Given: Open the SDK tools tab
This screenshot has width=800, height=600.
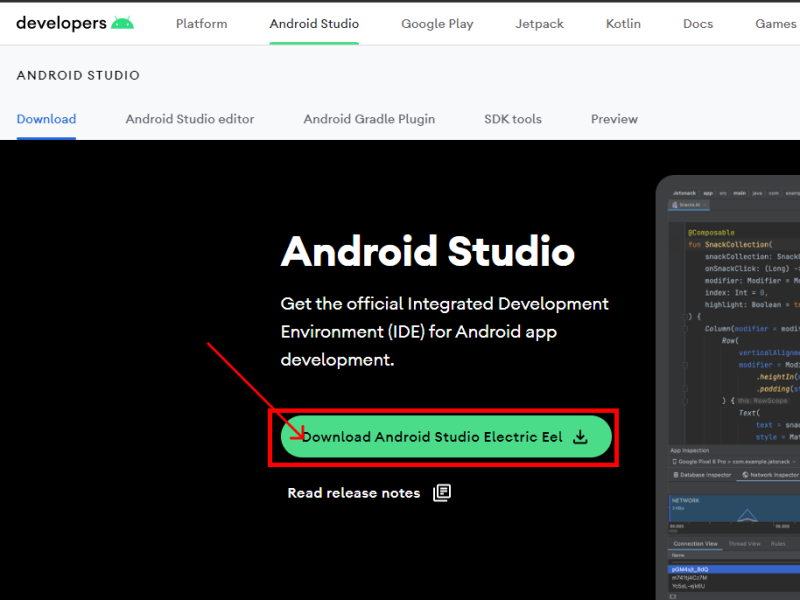Looking at the screenshot, I should click(x=513, y=119).
